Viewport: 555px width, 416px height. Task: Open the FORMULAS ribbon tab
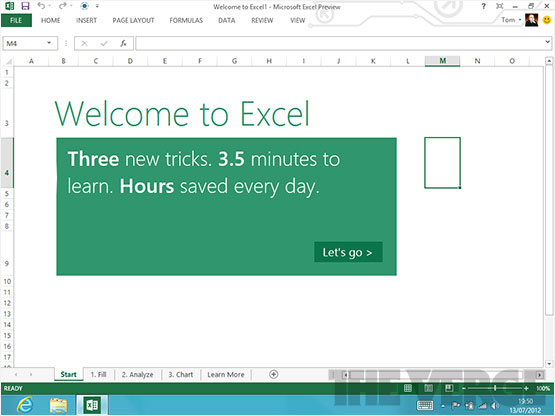coord(186,21)
